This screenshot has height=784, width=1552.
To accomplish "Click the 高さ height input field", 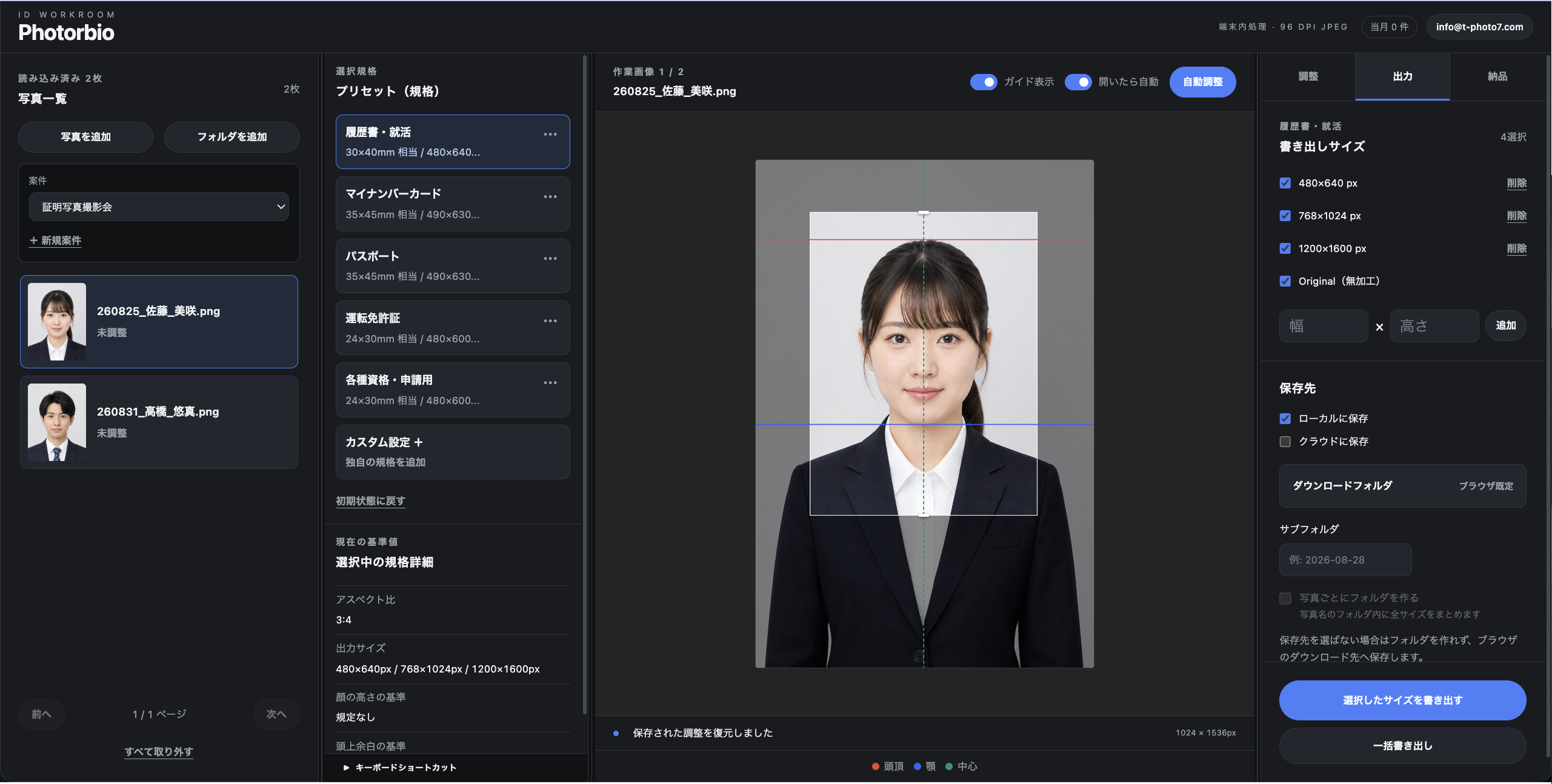I will pyautogui.click(x=1434, y=326).
